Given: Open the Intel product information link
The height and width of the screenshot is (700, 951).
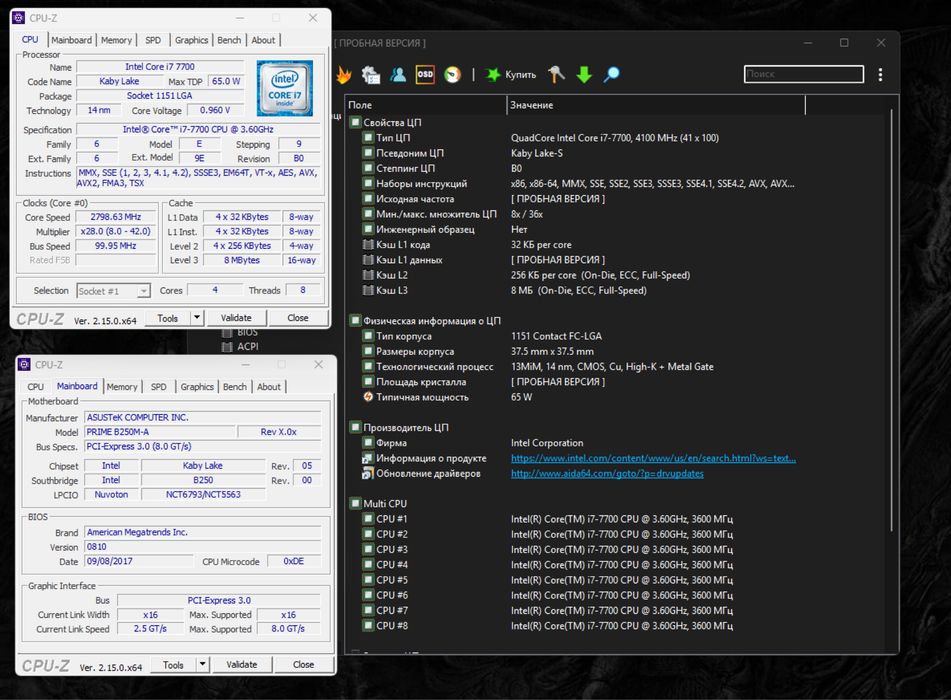Looking at the screenshot, I should tap(653, 458).
